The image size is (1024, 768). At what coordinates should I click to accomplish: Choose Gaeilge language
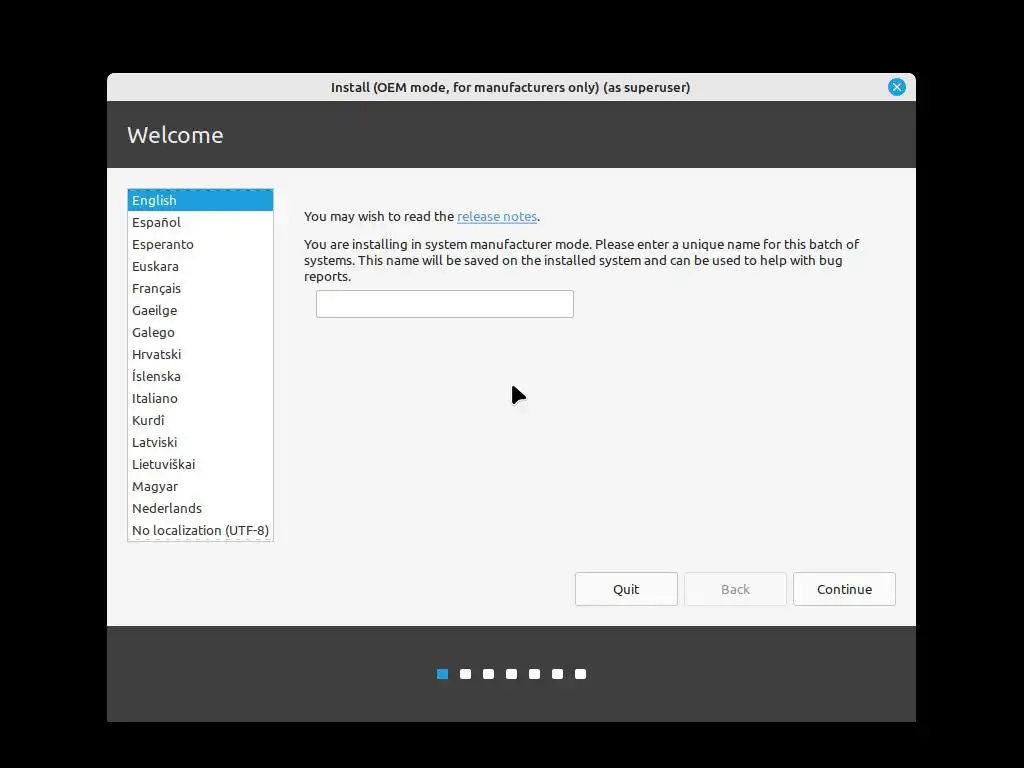coord(200,310)
